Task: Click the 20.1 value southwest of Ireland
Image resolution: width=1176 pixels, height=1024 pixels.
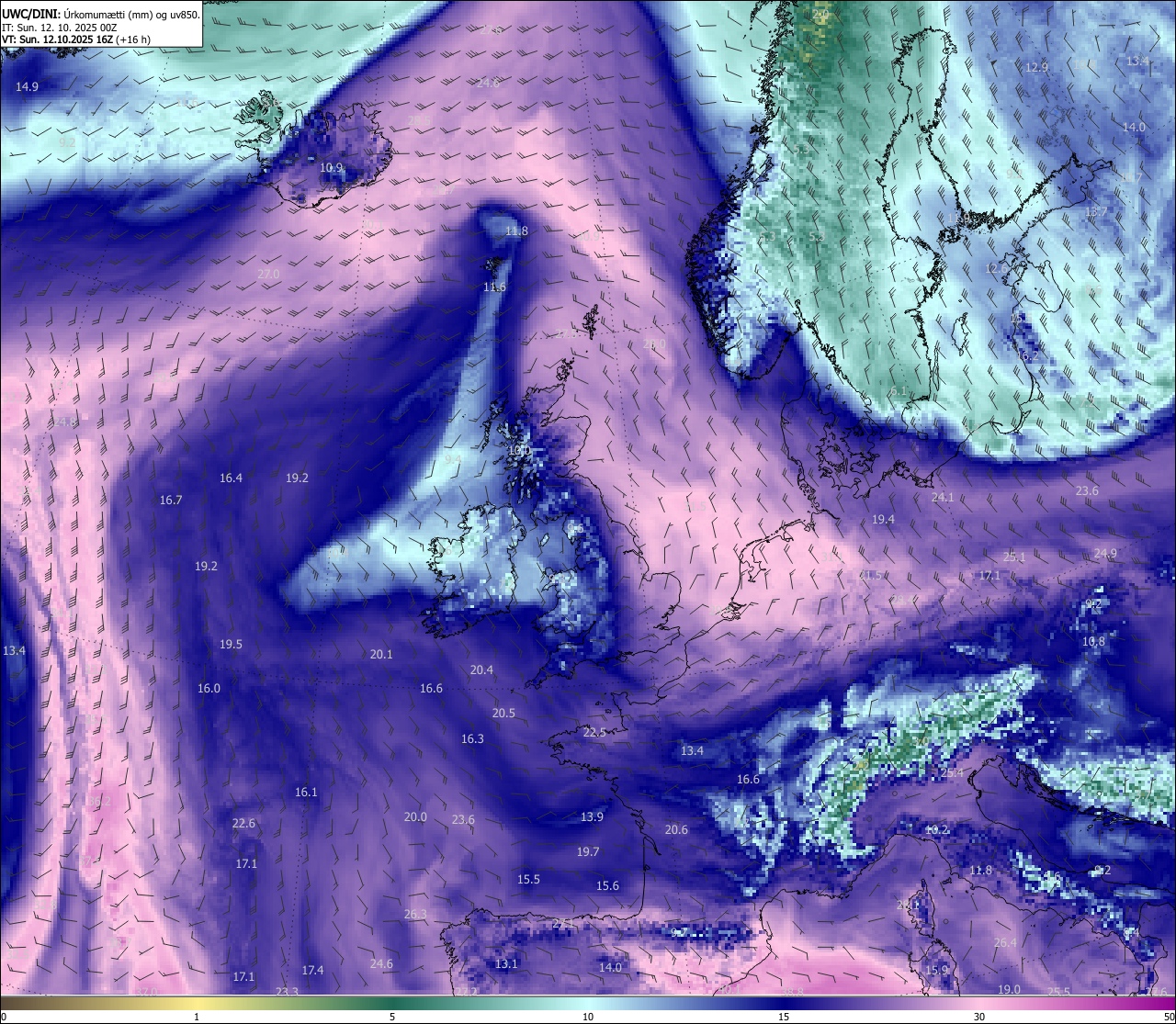Action: [381, 655]
